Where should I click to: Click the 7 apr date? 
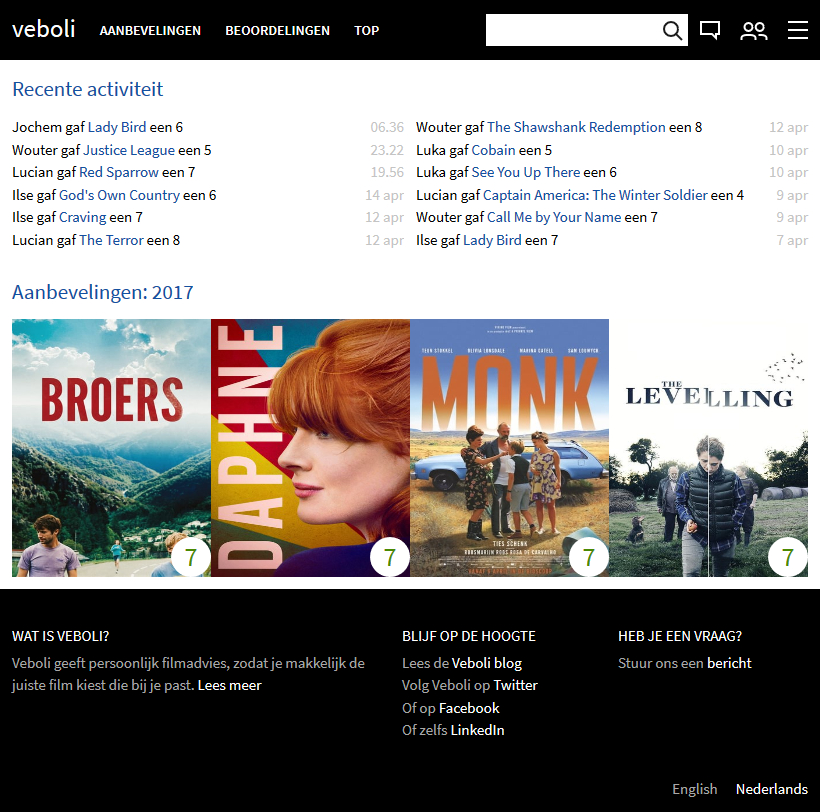(x=792, y=241)
